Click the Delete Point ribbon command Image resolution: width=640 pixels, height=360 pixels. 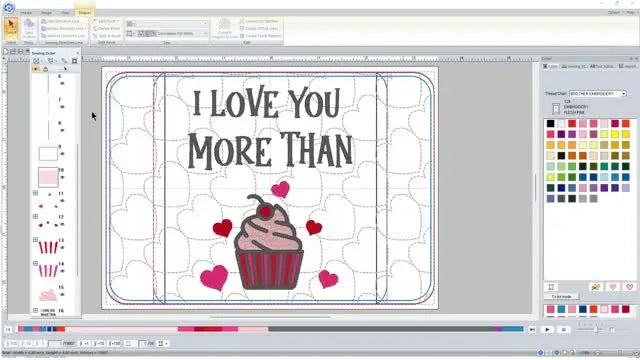tap(107, 28)
